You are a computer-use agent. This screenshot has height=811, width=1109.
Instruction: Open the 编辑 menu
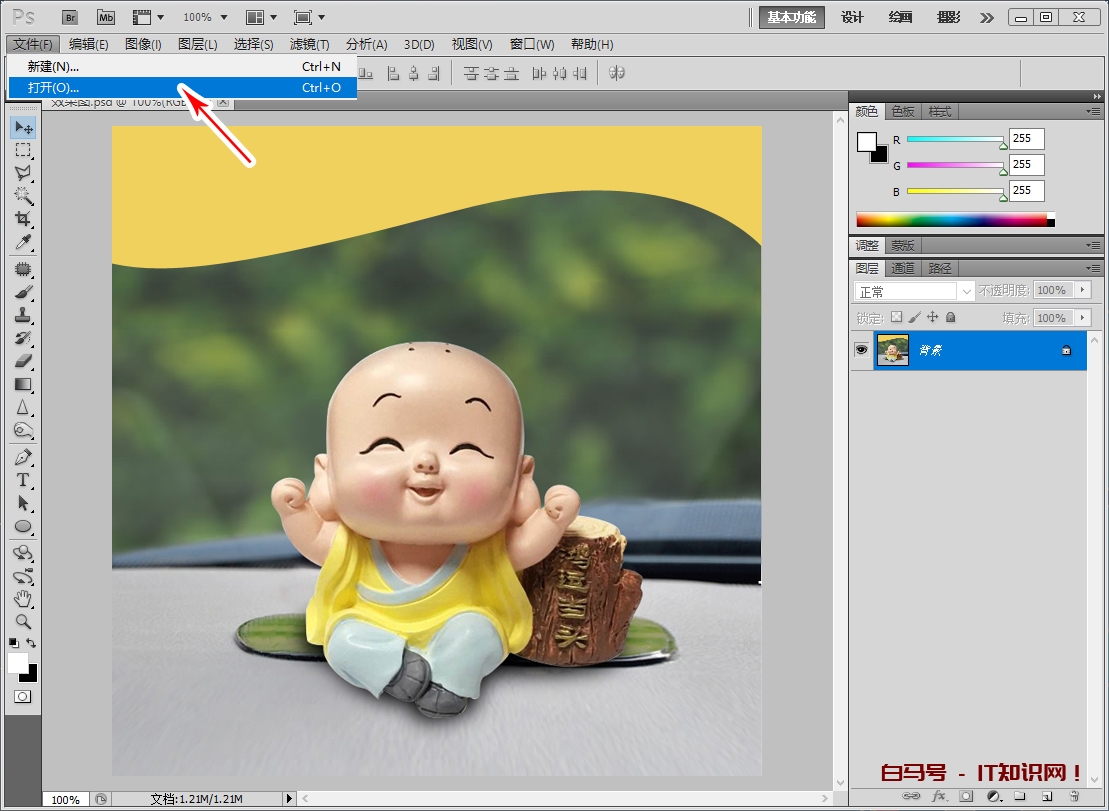pyautogui.click(x=90, y=44)
